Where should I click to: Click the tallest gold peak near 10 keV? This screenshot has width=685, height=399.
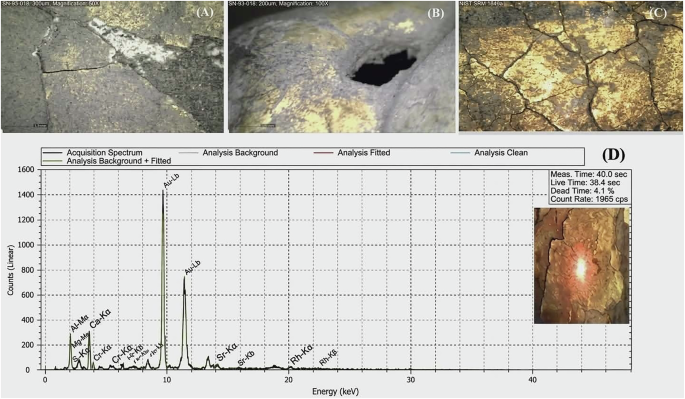163,280
